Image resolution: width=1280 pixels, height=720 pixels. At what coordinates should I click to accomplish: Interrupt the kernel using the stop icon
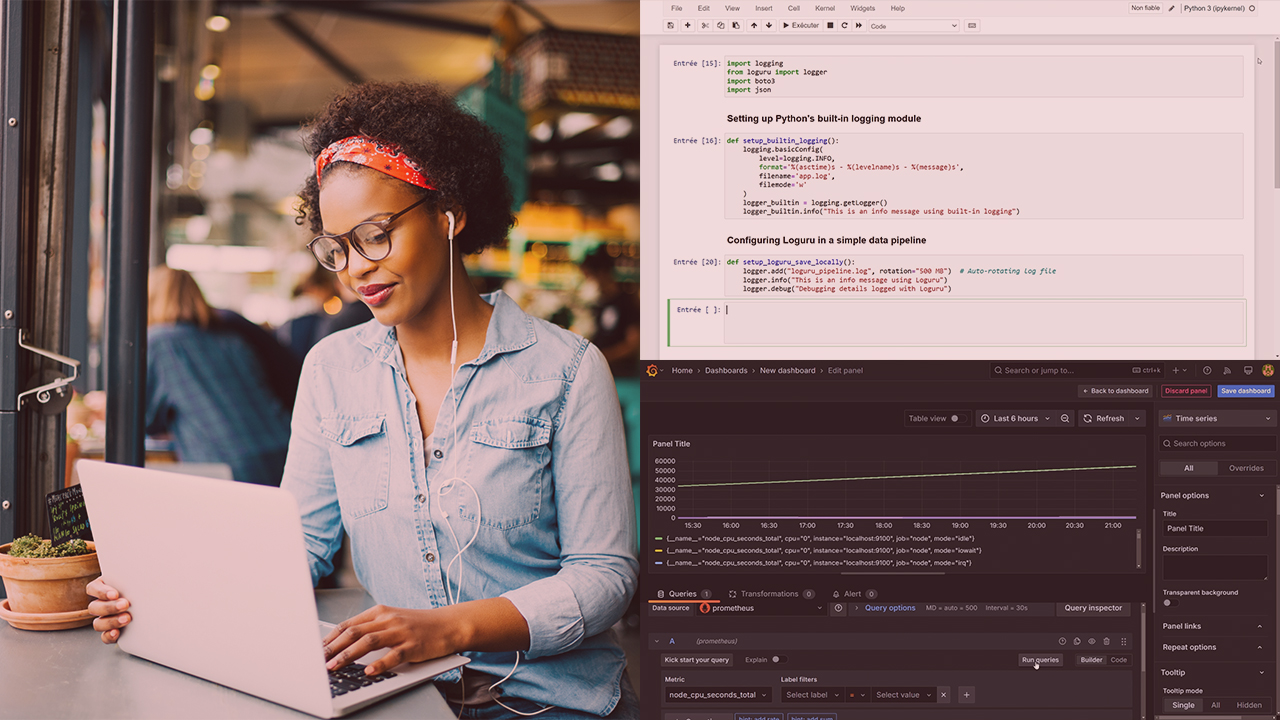(x=830, y=25)
